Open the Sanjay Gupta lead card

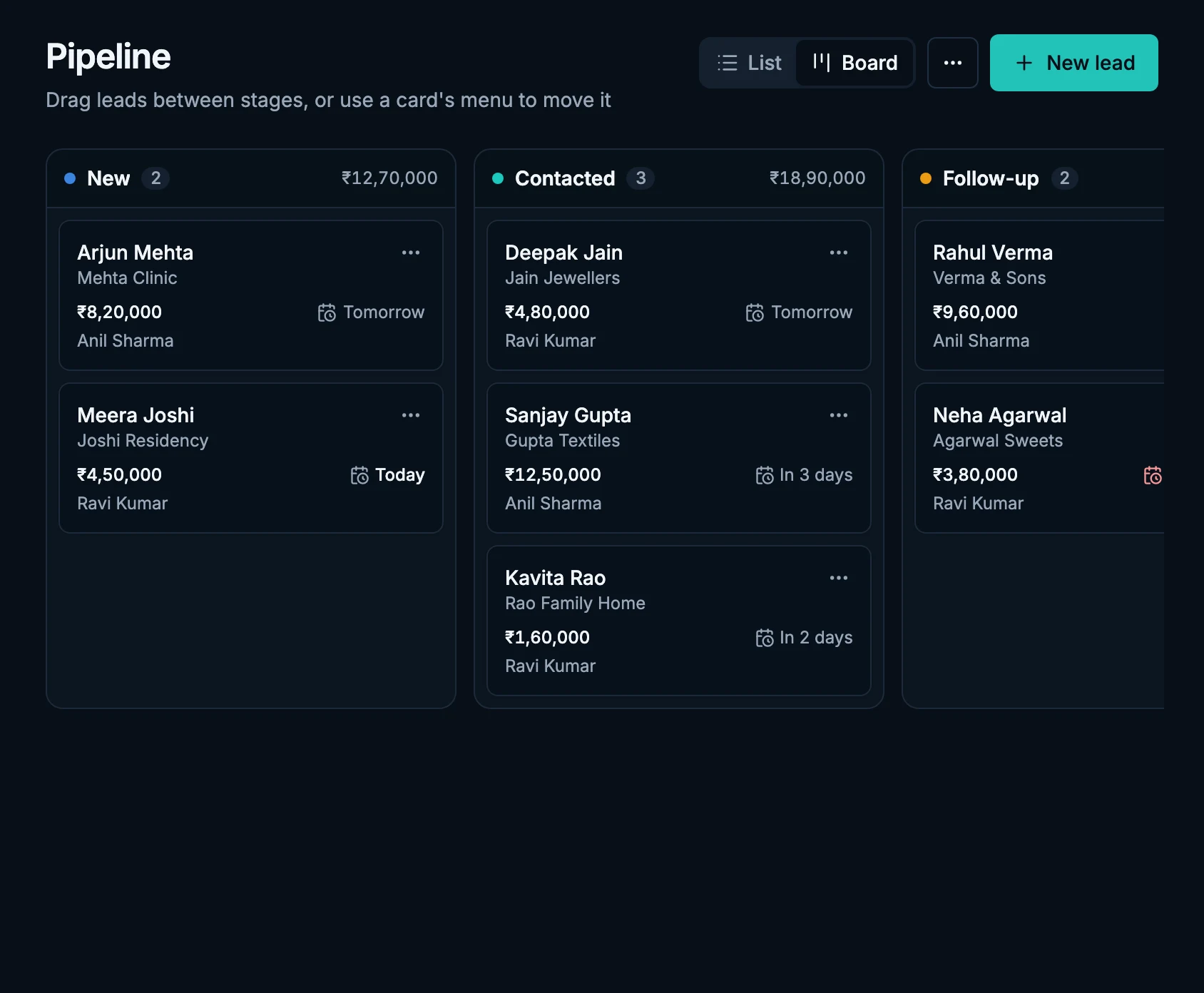point(679,458)
